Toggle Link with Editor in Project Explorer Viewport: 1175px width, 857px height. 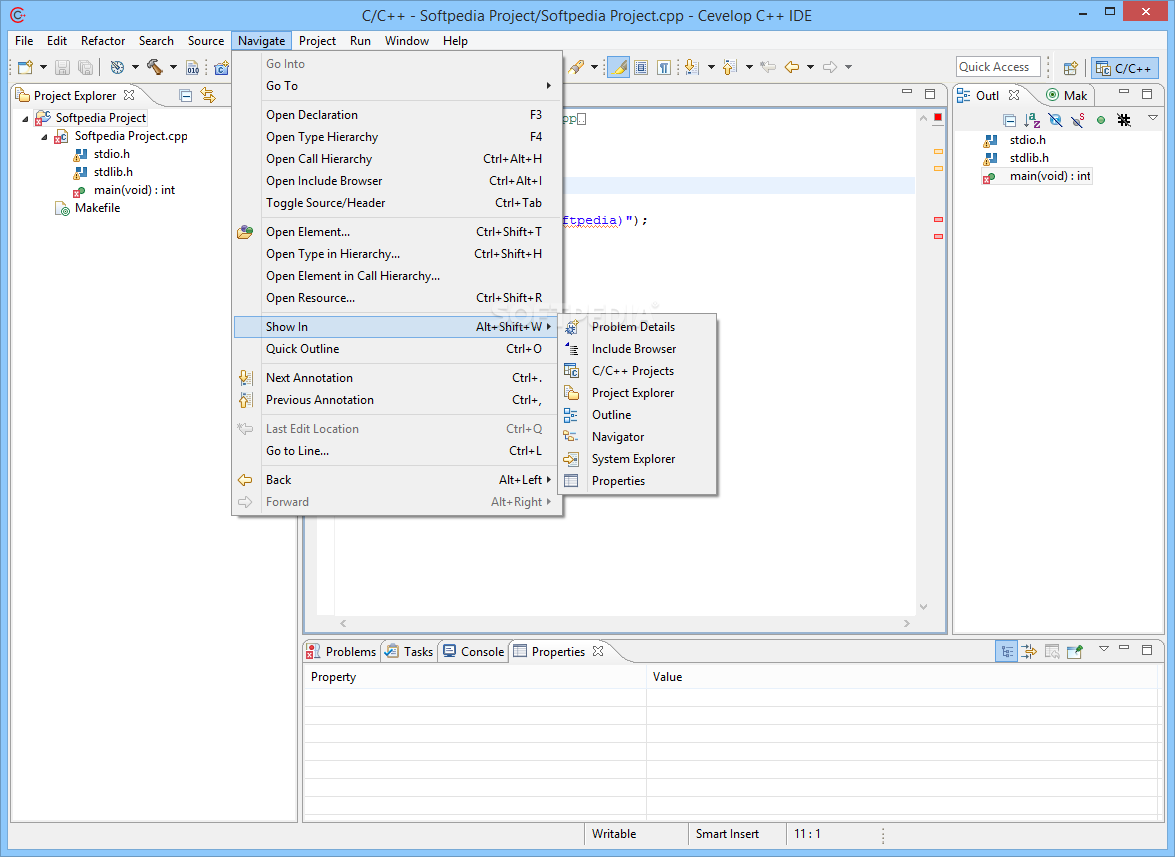coord(208,95)
